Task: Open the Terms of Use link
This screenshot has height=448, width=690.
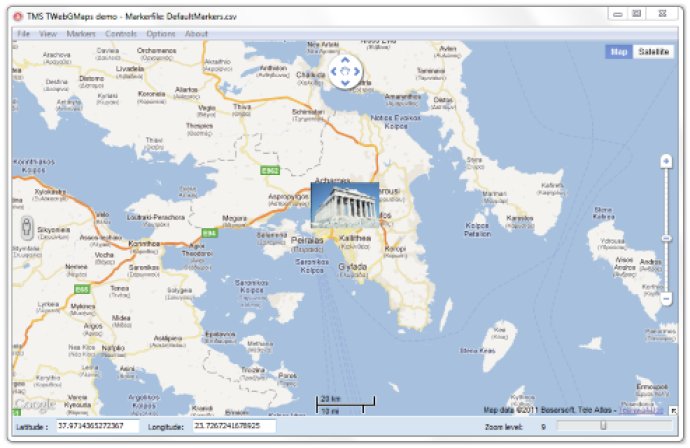Action: coord(641,411)
